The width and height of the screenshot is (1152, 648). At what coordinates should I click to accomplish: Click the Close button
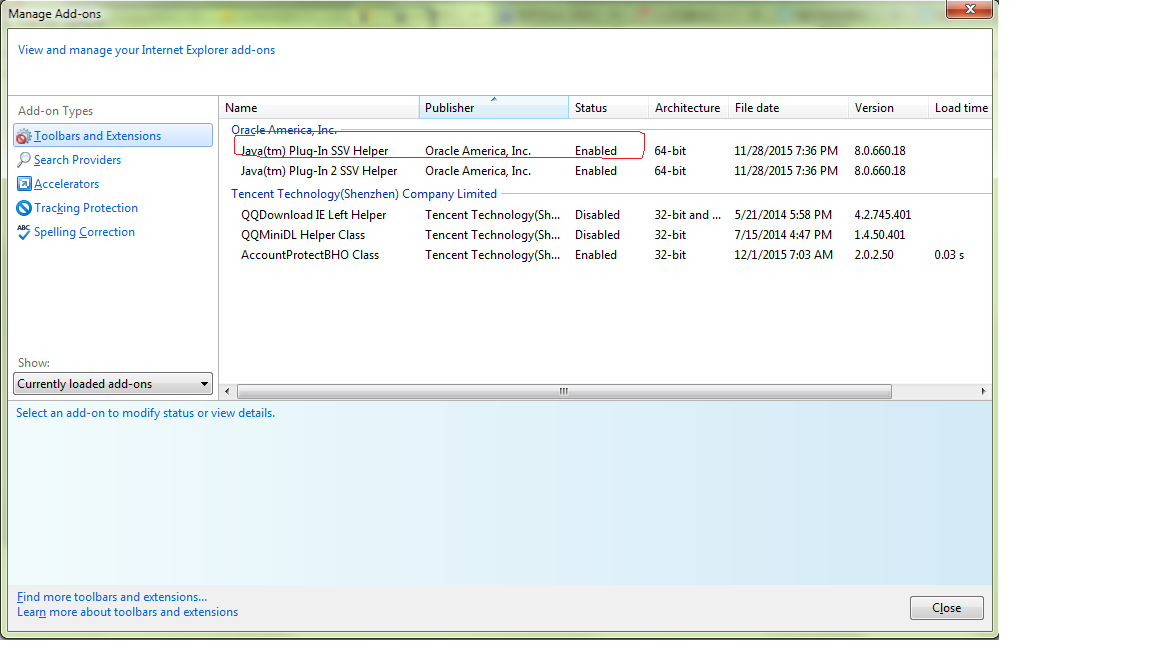(x=946, y=608)
